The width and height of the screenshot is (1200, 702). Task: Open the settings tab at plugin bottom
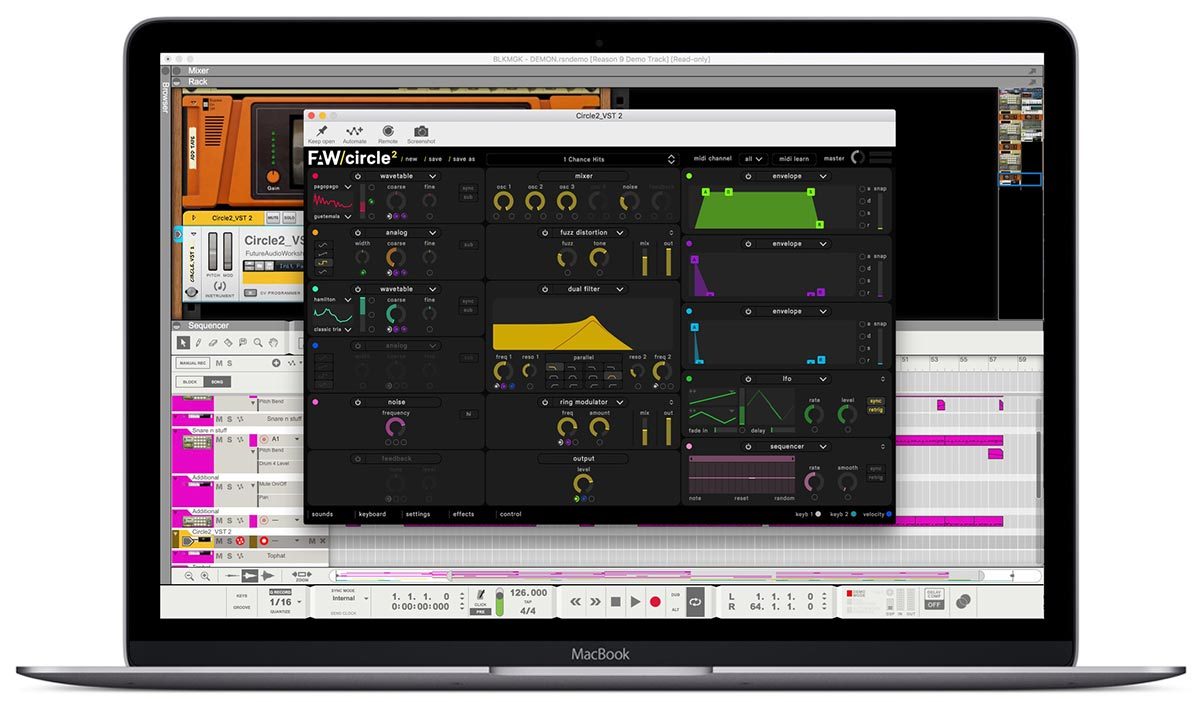point(418,514)
